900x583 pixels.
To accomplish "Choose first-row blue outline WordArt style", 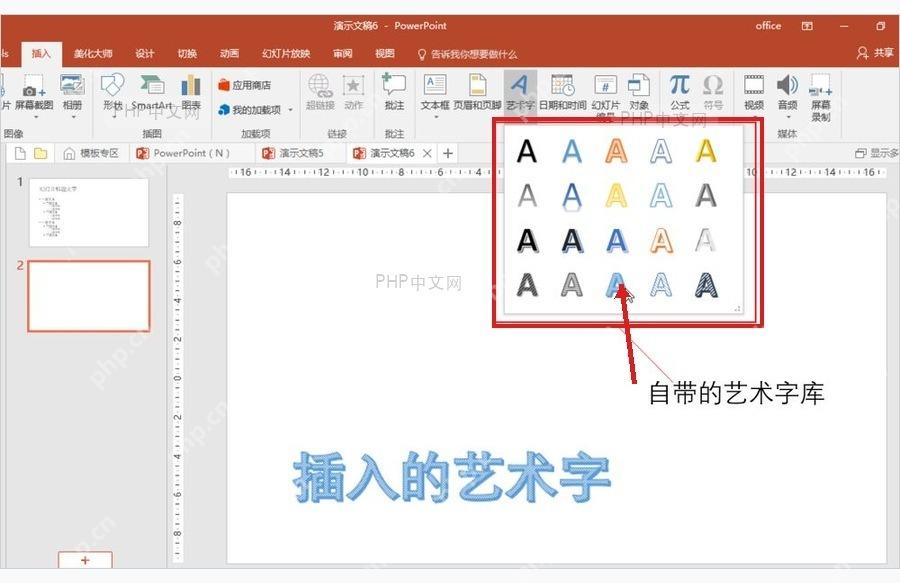I will click(x=661, y=151).
